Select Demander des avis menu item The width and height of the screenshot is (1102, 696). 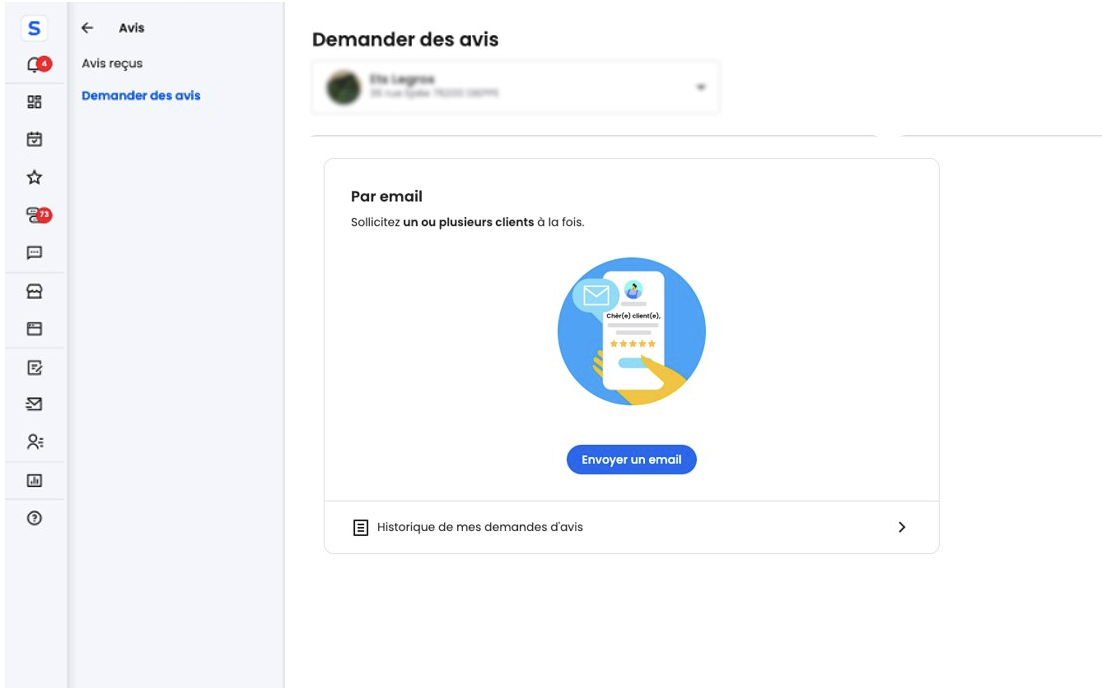[141, 96]
